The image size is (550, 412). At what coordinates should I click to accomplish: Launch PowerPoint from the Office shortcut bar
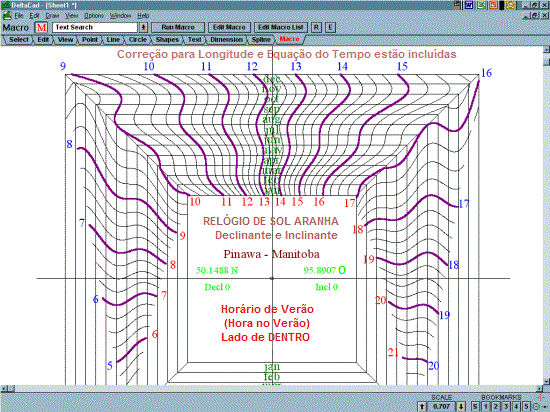coord(494,5)
